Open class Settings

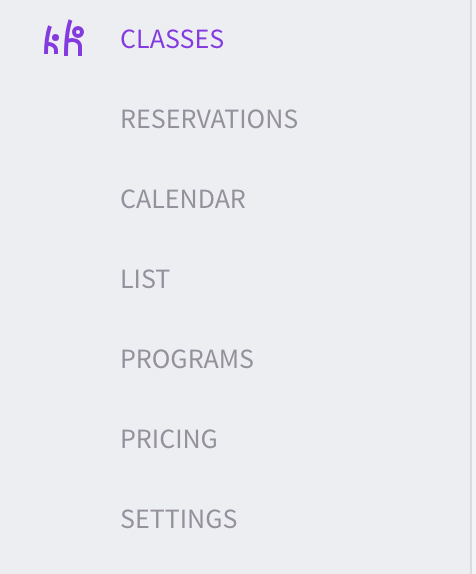(x=179, y=519)
